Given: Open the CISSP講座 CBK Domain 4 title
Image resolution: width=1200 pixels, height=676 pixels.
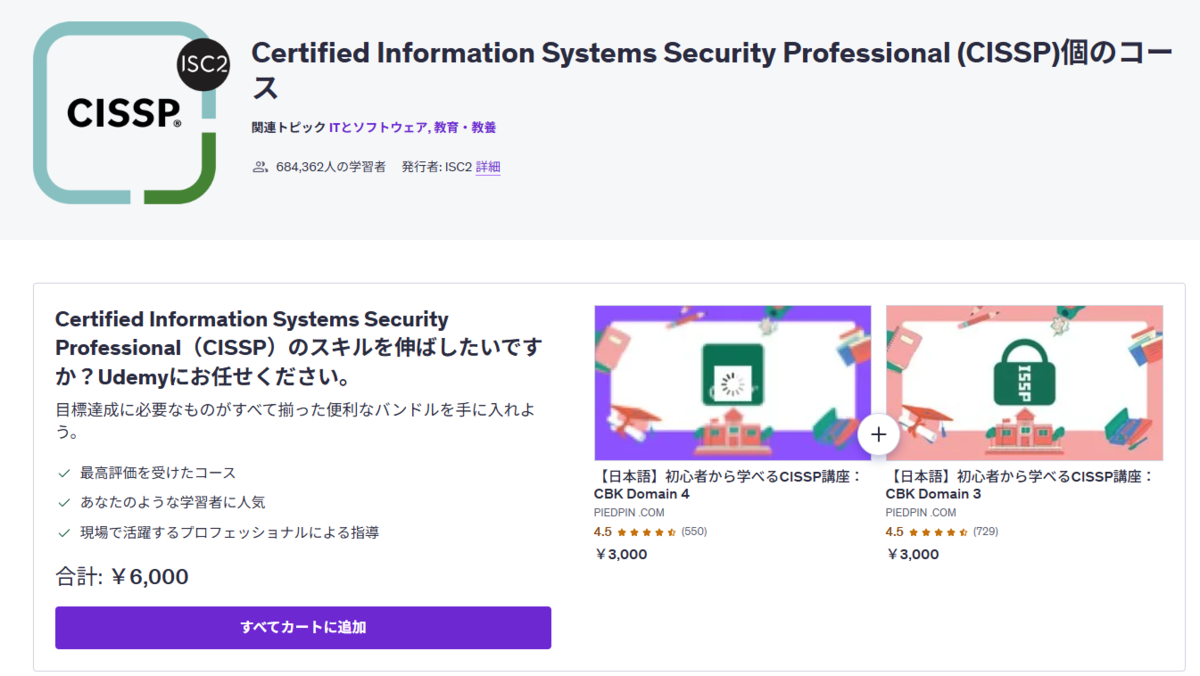Looking at the screenshot, I should (728, 485).
